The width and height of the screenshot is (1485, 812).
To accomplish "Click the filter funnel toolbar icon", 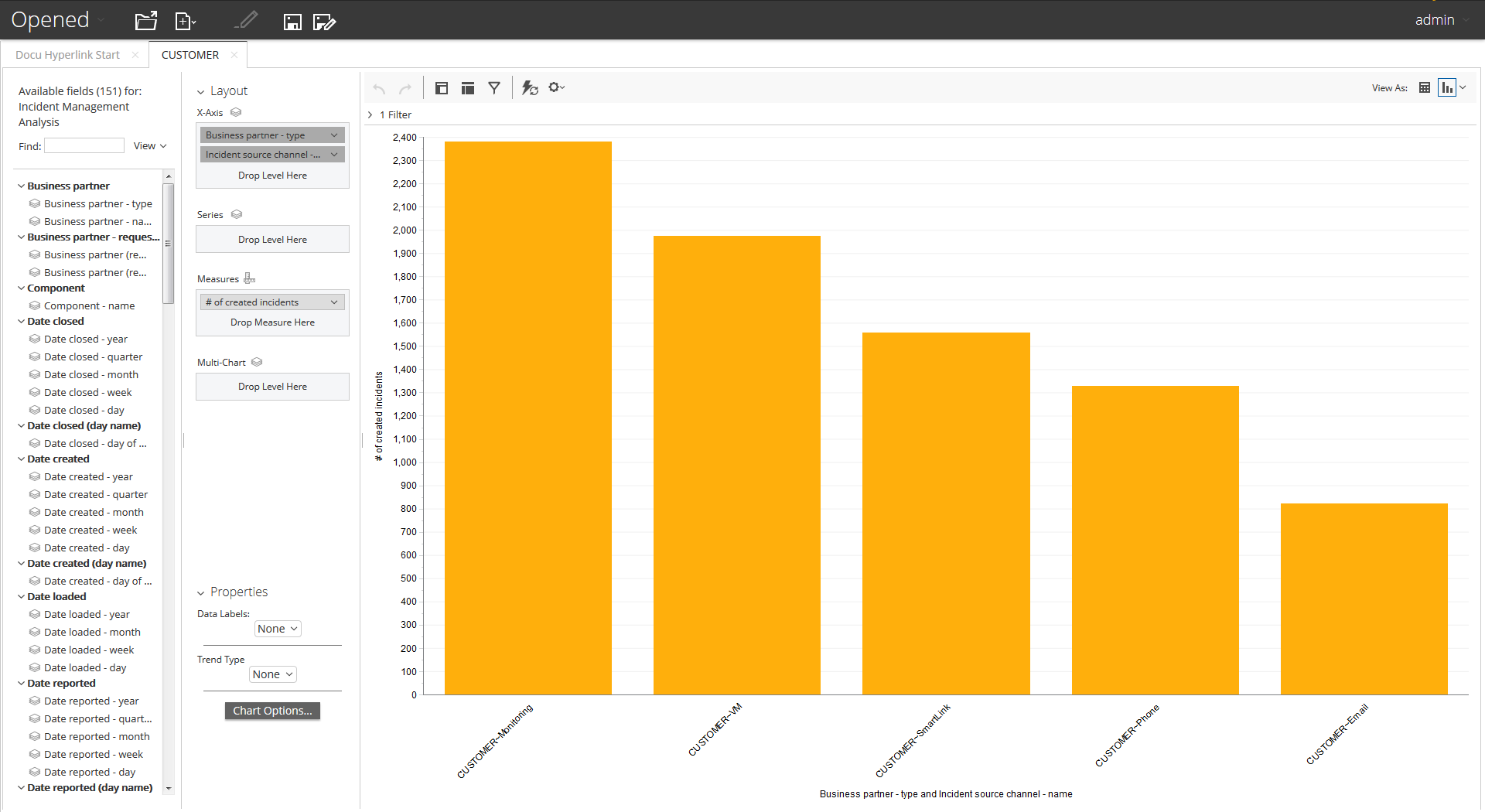I will pyautogui.click(x=494, y=88).
